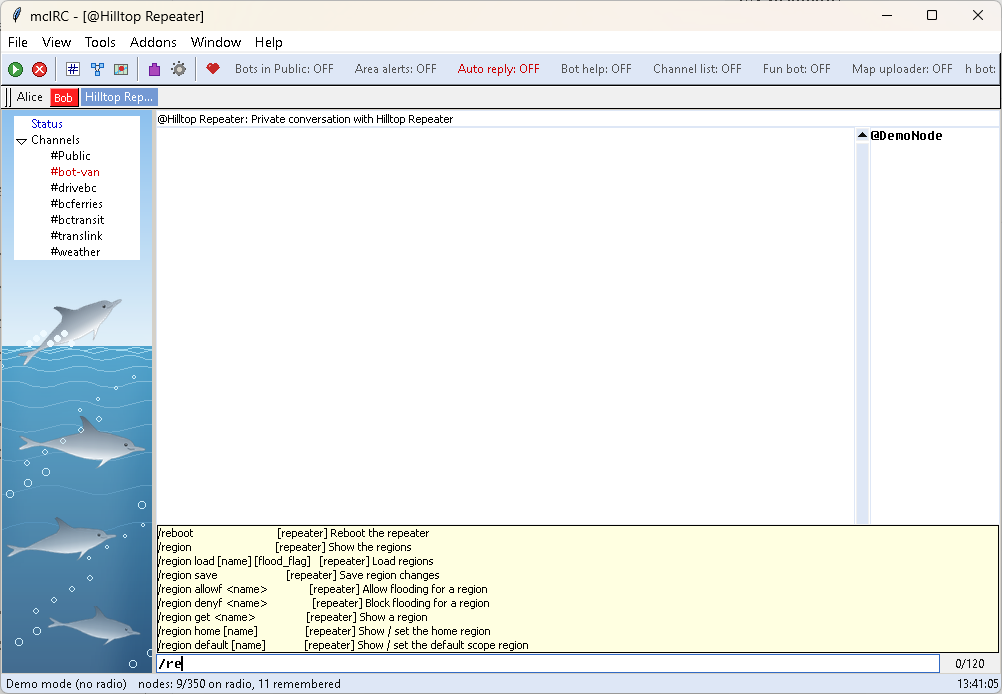The height and width of the screenshot is (694, 1002).
Task: Select Status in the sidebar tree
Action: tap(47, 124)
